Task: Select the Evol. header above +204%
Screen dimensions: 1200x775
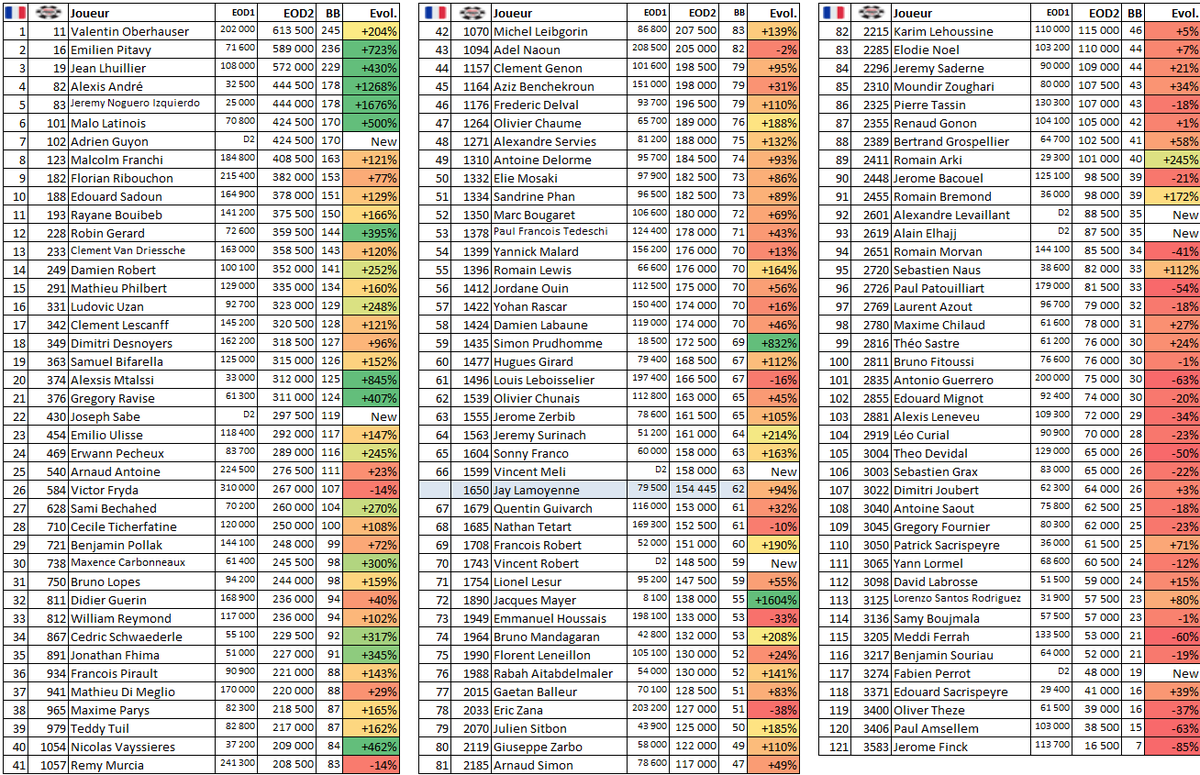Action: click(x=370, y=14)
